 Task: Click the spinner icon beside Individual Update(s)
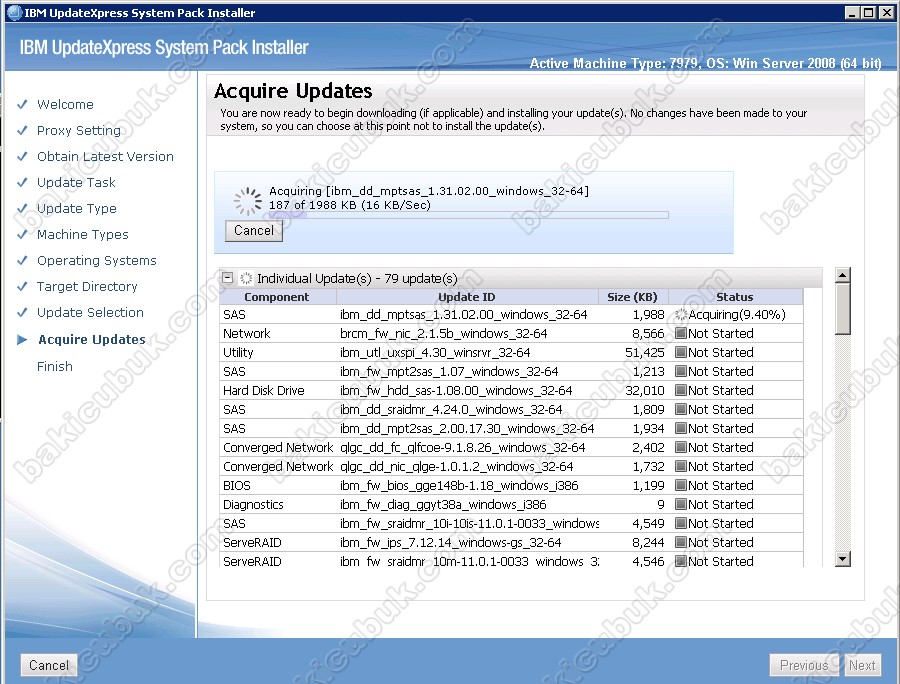click(x=246, y=278)
